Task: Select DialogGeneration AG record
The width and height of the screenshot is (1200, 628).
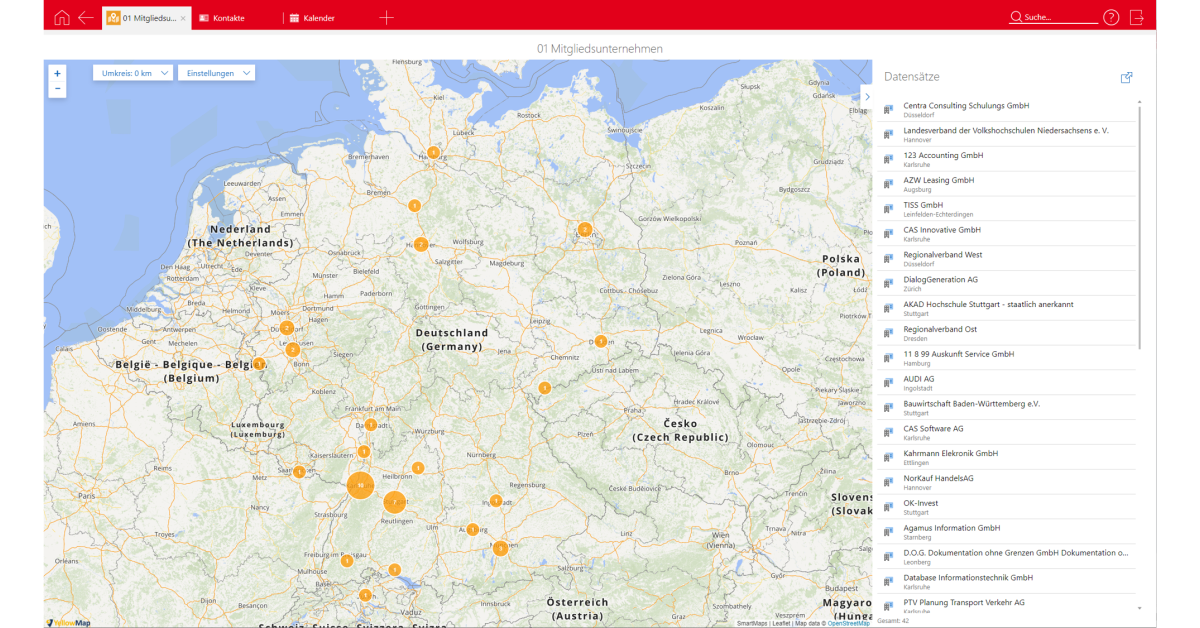Action: click(1007, 283)
